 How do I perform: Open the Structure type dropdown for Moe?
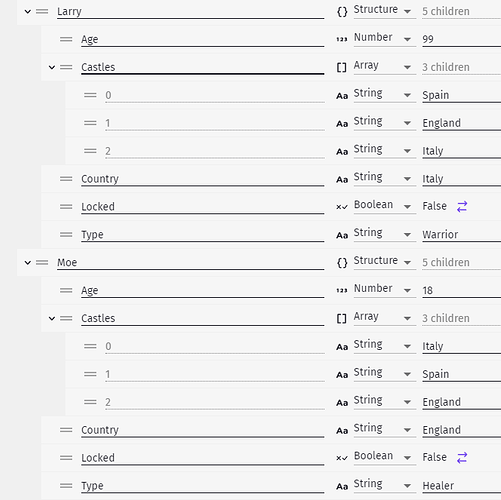[x=385, y=261]
